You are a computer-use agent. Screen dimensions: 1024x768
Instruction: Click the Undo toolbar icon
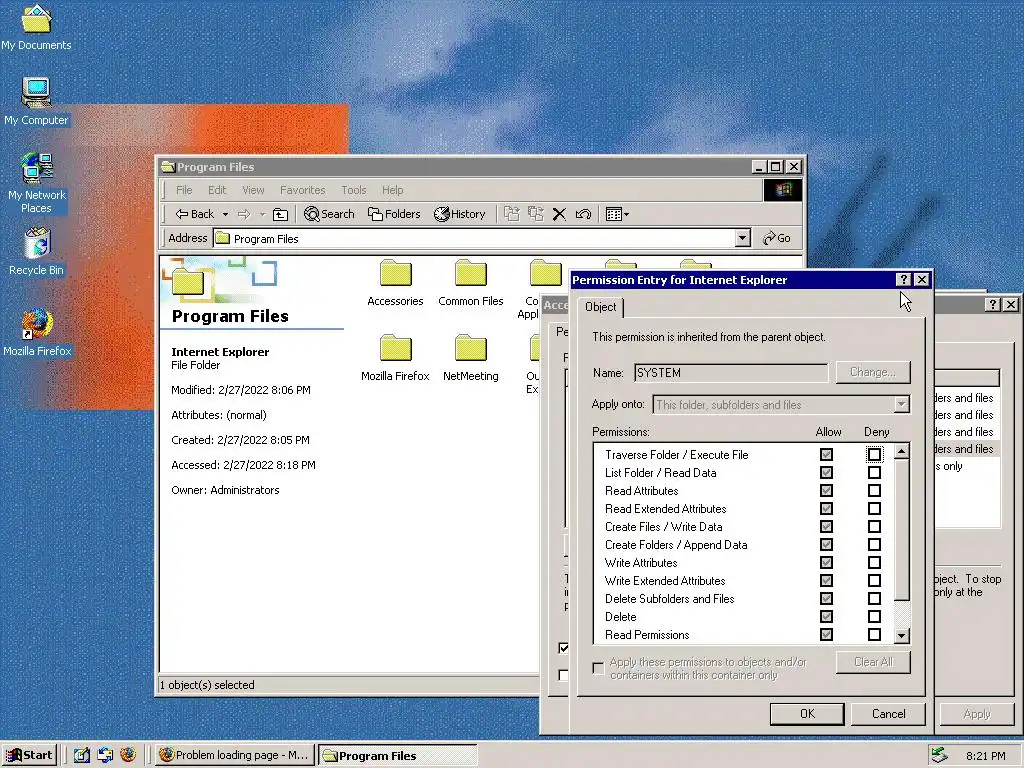(583, 214)
